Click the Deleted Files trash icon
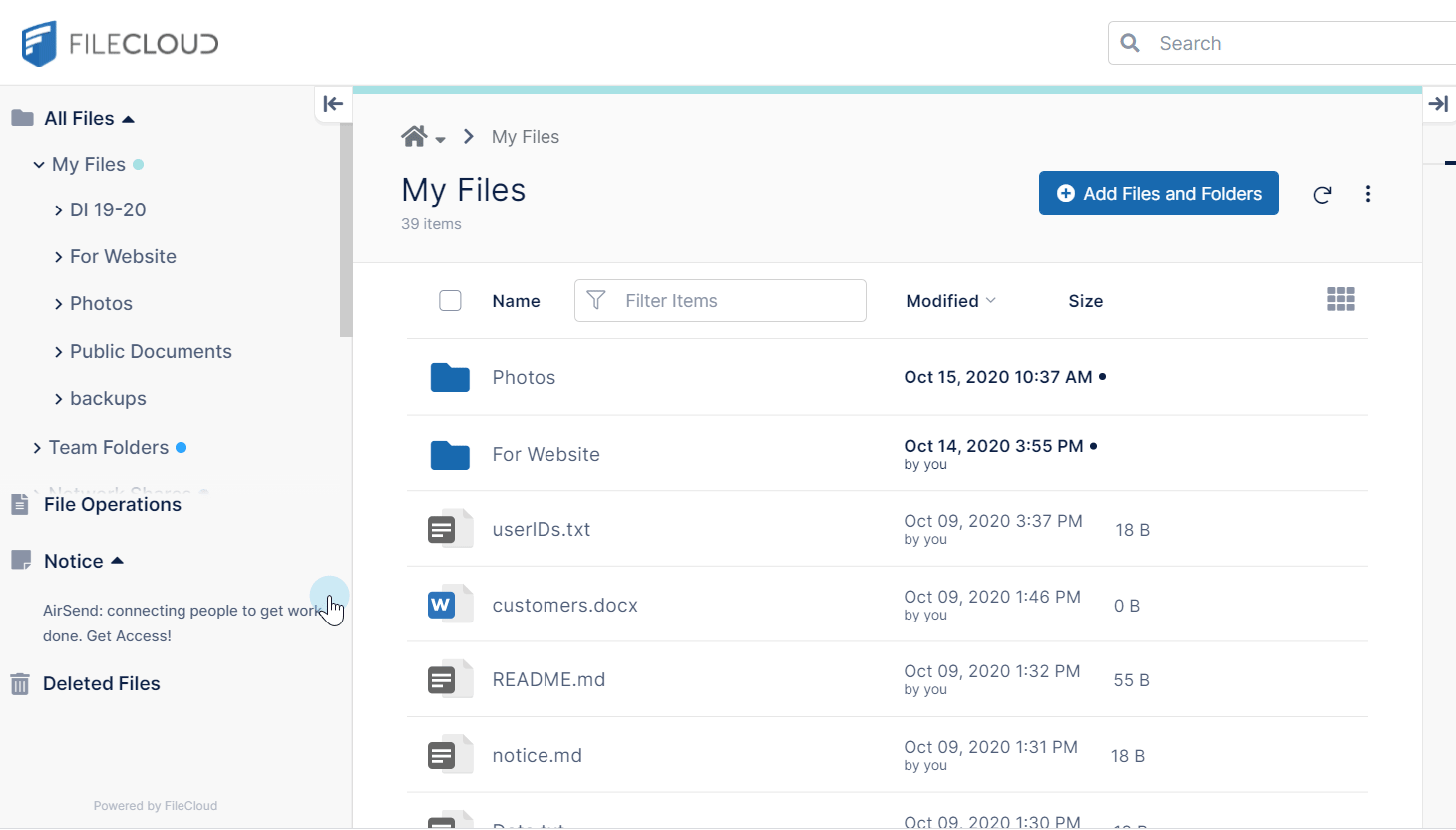Screen dimensions: 1456x830 (x=20, y=684)
